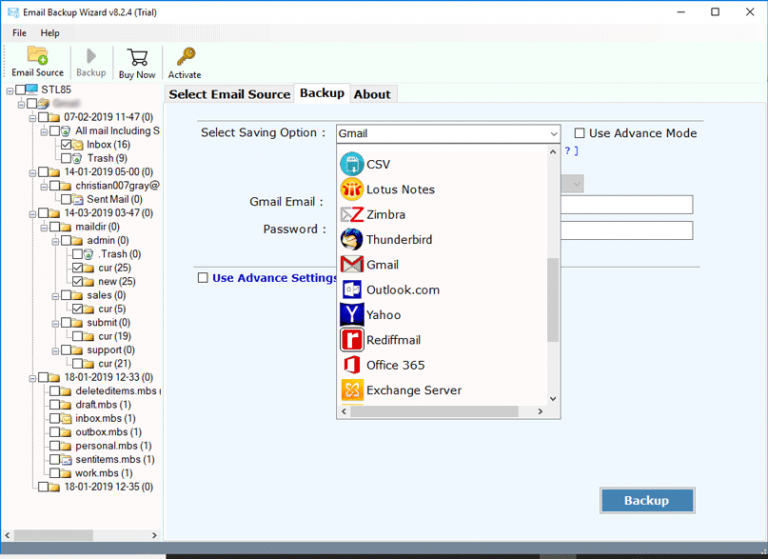Click the Buy Now cart icon
This screenshot has height=559, width=768.
coord(137,60)
